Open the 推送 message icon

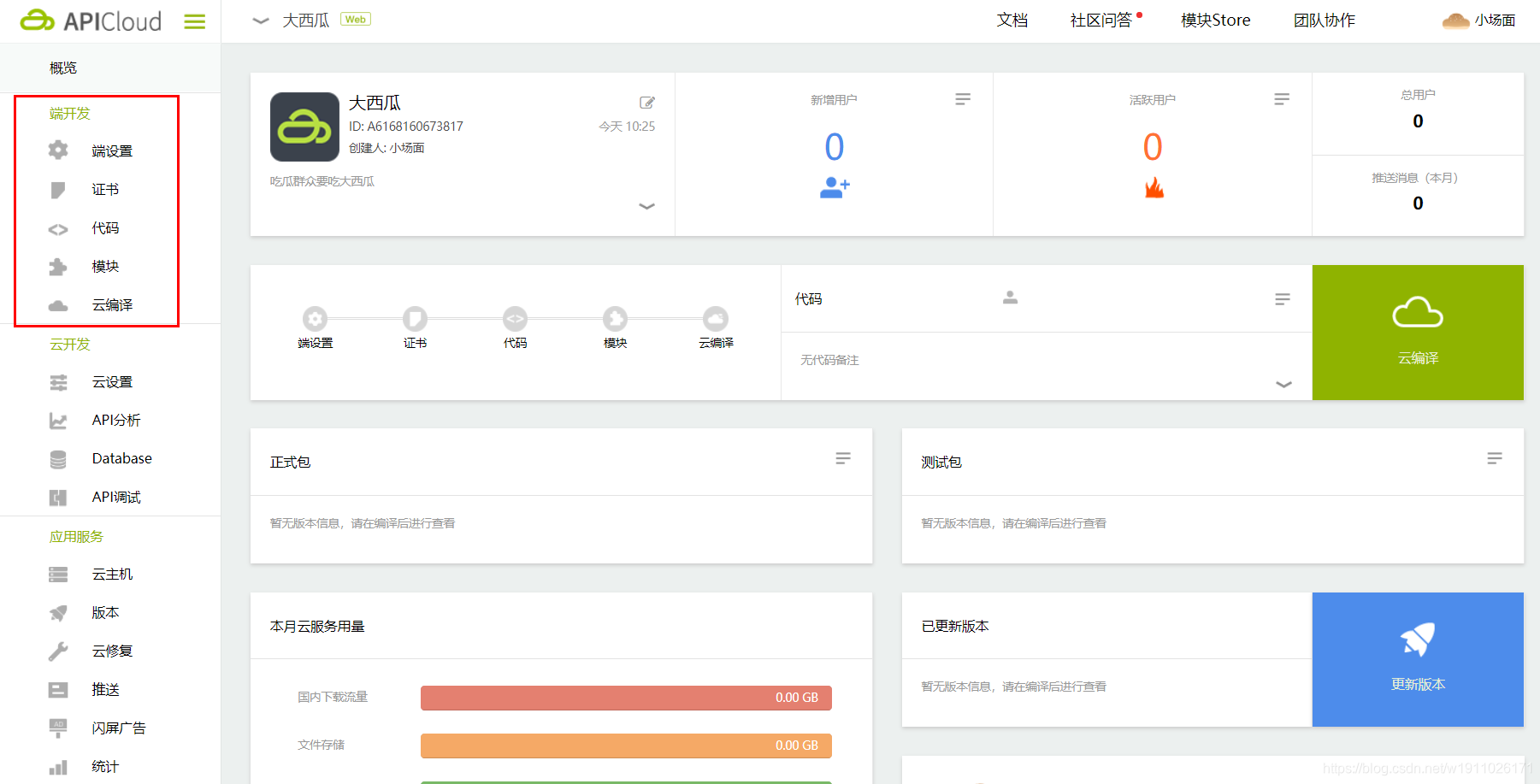coord(58,690)
